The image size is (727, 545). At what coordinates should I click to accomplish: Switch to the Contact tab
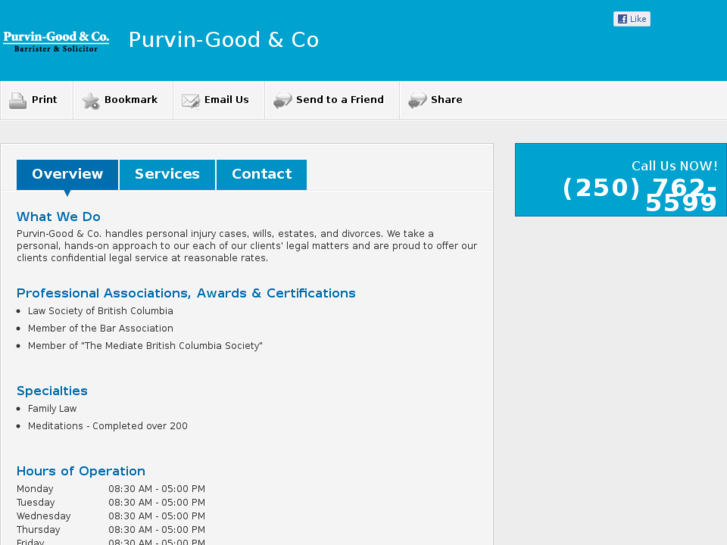click(x=261, y=174)
